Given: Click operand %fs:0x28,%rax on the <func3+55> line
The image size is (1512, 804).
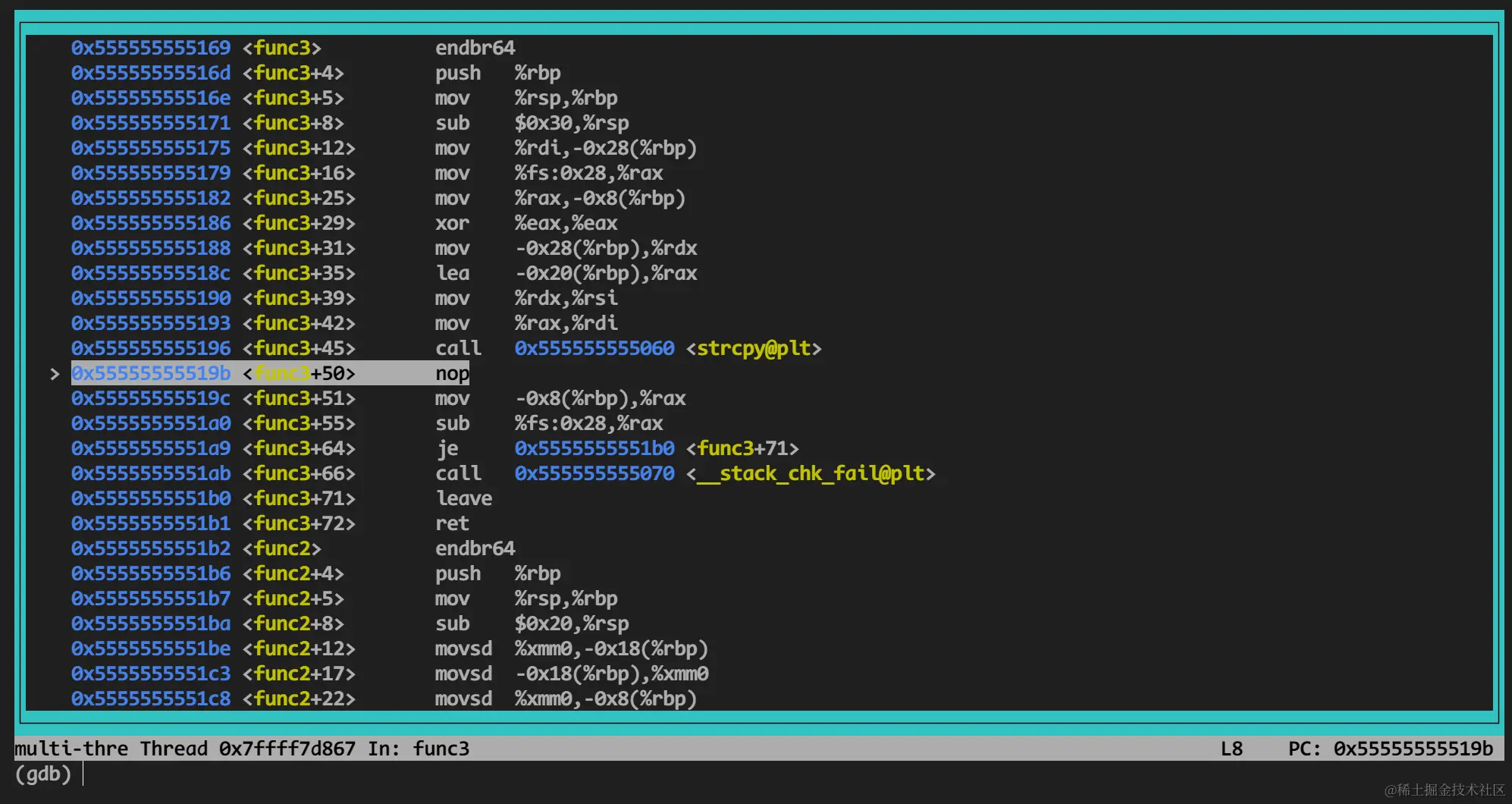Looking at the screenshot, I should pyautogui.click(x=588, y=423).
